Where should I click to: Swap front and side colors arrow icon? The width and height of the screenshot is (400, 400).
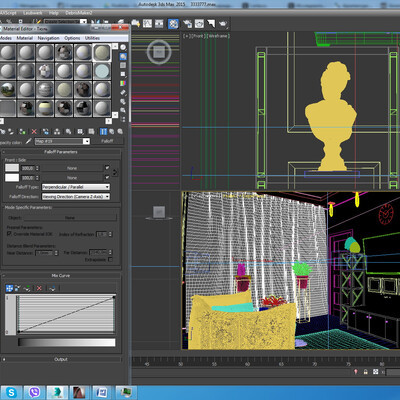(115, 173)
